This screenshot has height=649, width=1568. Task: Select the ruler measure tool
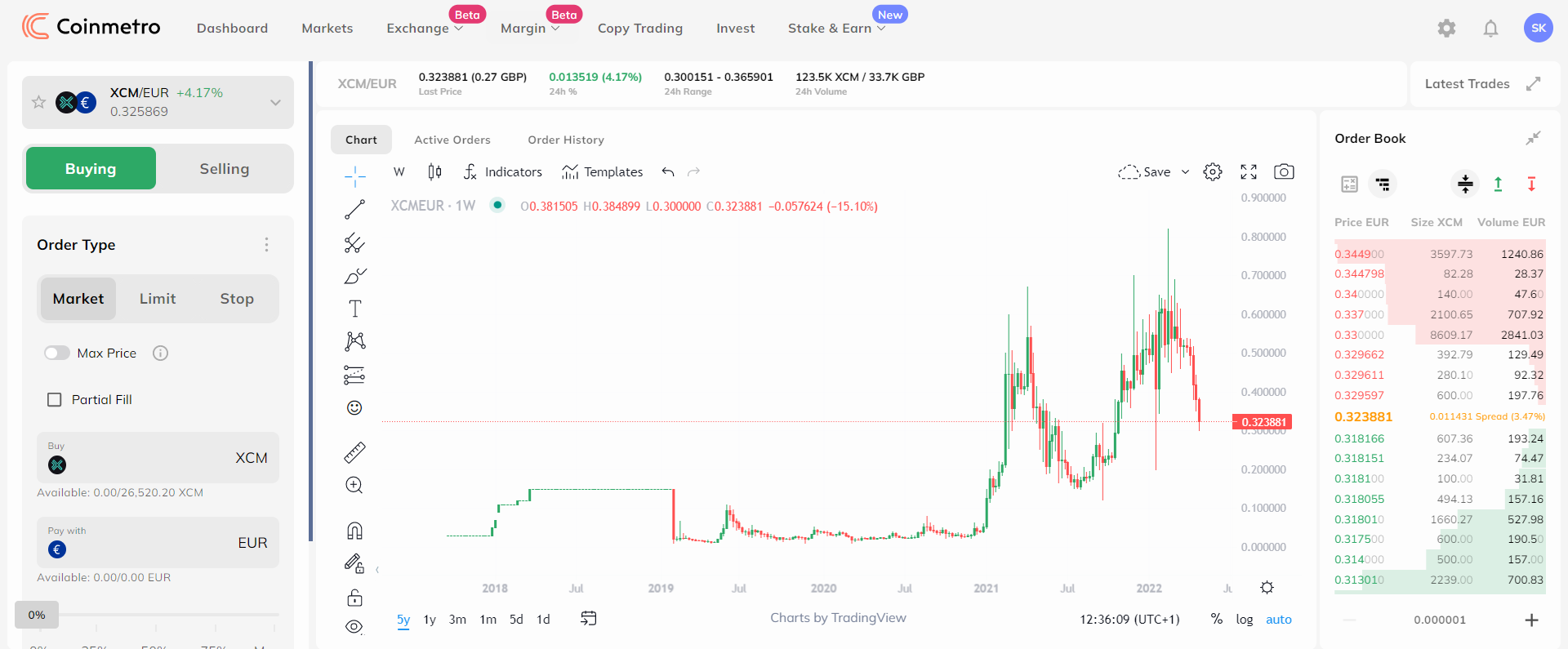pos(354,451)
